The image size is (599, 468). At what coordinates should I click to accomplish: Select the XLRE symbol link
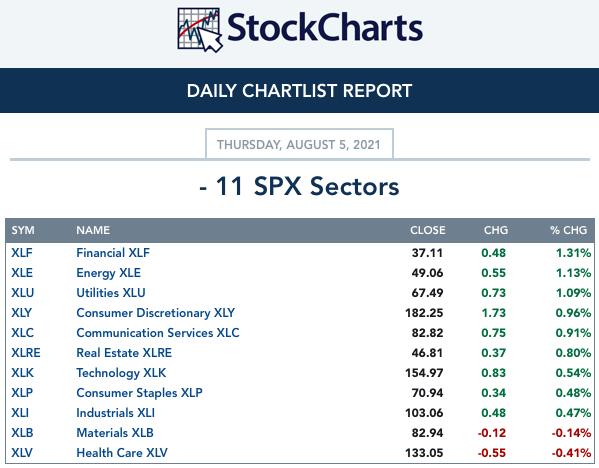click(x=26, y=353)
